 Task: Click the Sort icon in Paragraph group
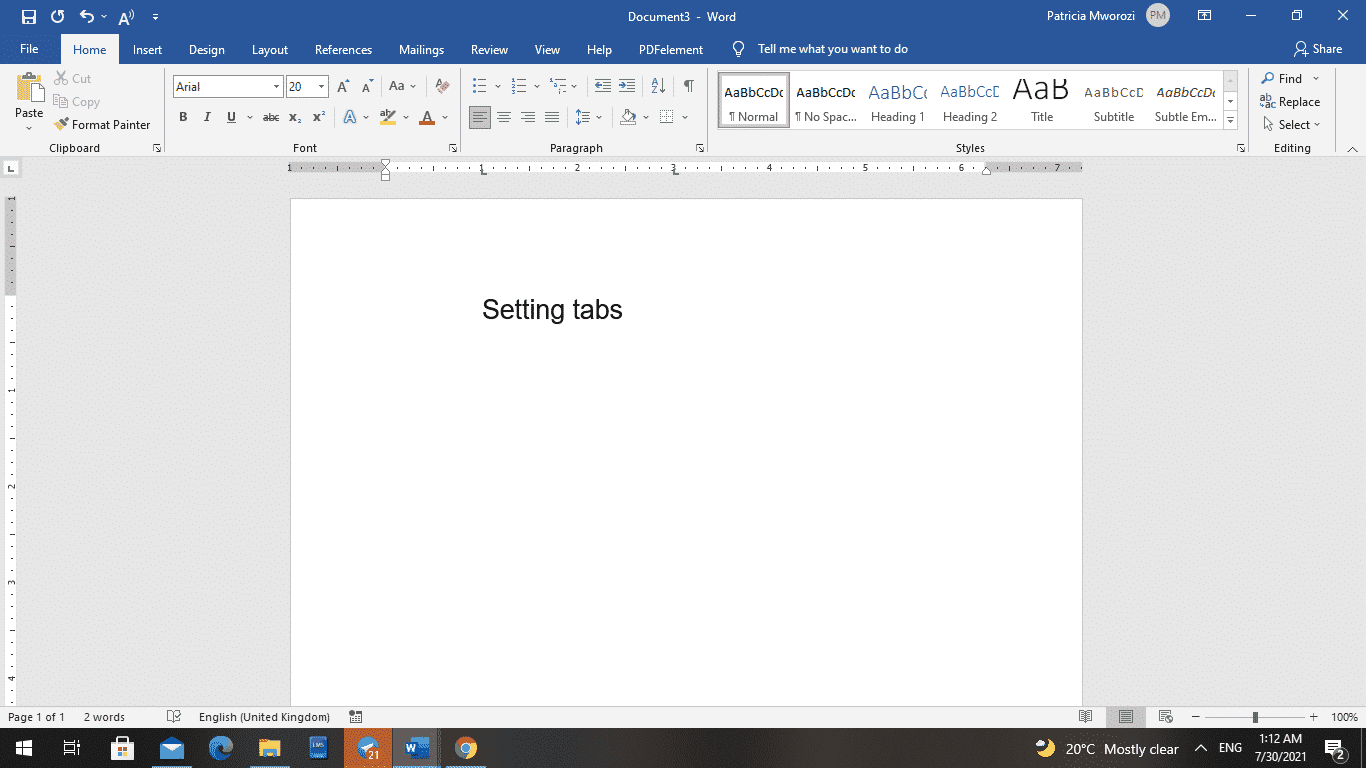(x=657, y=86)
